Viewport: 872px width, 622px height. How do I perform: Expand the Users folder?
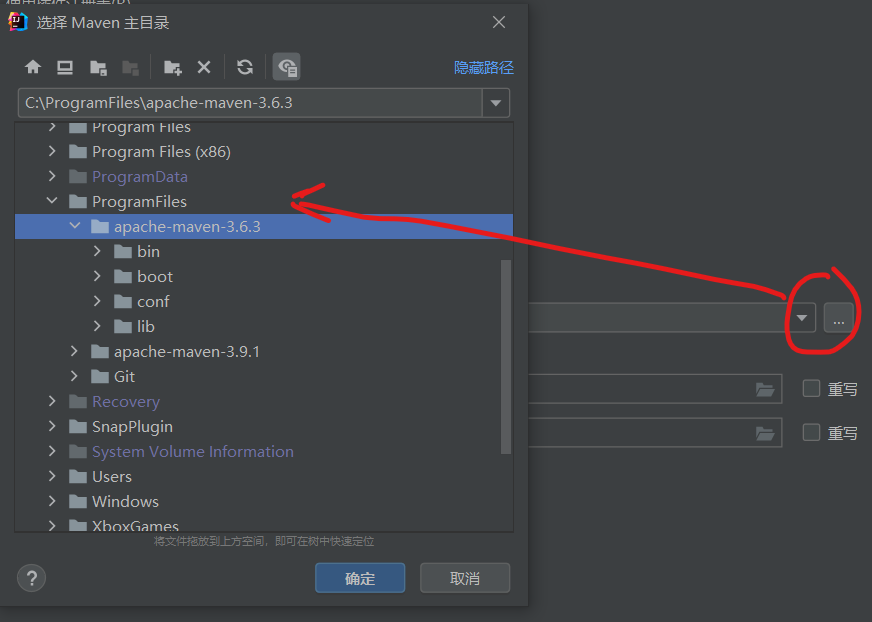pos(52,476)
